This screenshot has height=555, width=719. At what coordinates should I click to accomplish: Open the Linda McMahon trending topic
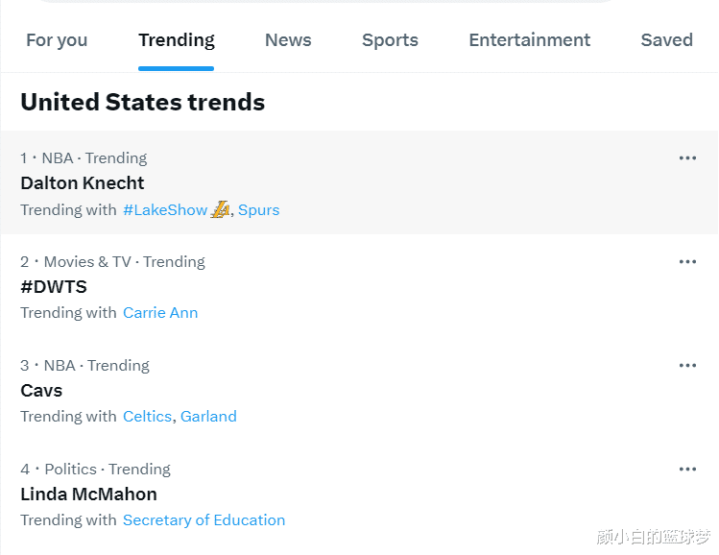point(89,494)
